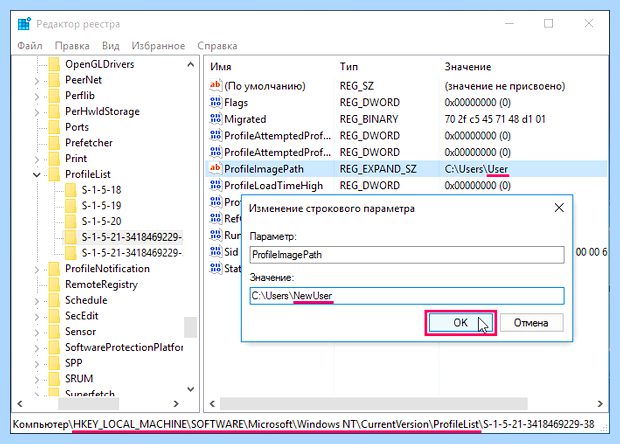Select the PerHwIdStorage folder icon
This screenshot has height=444, width=620.
pos(54,111)
